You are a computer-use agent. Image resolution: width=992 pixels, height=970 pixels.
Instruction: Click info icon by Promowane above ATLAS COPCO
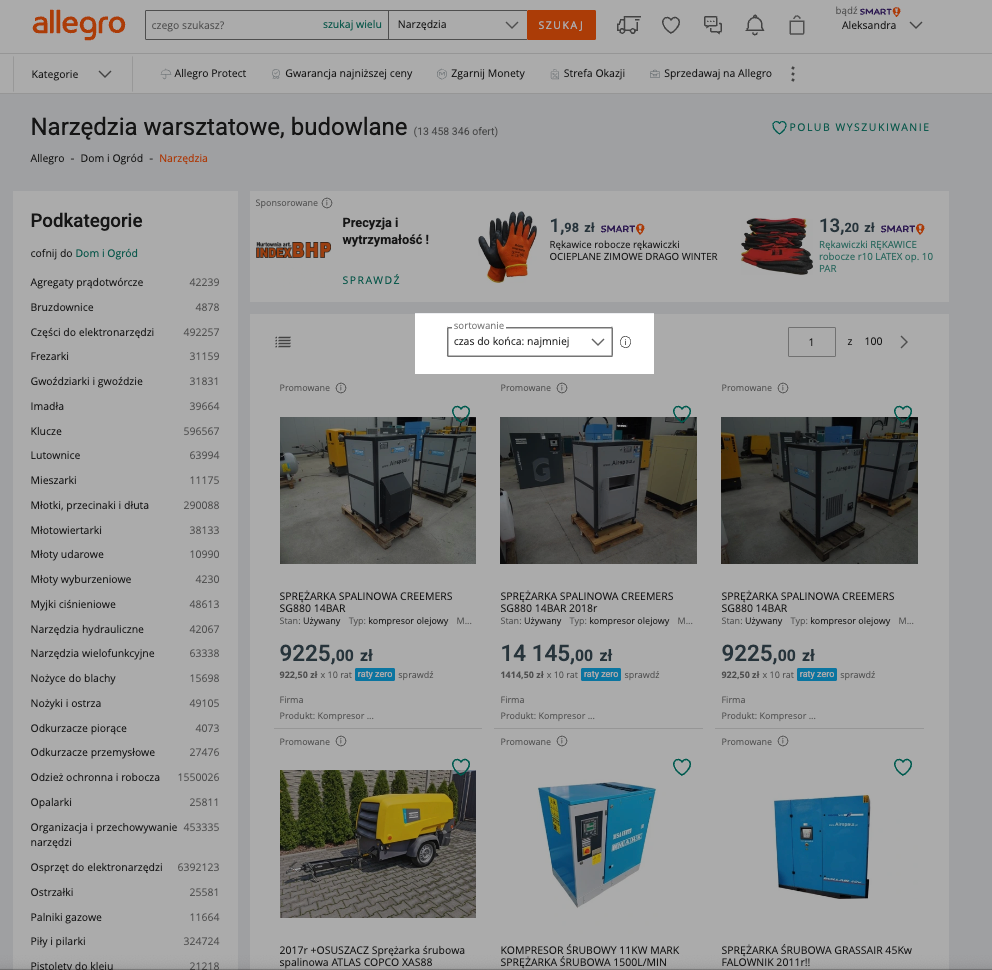click(x=341, y=742)
